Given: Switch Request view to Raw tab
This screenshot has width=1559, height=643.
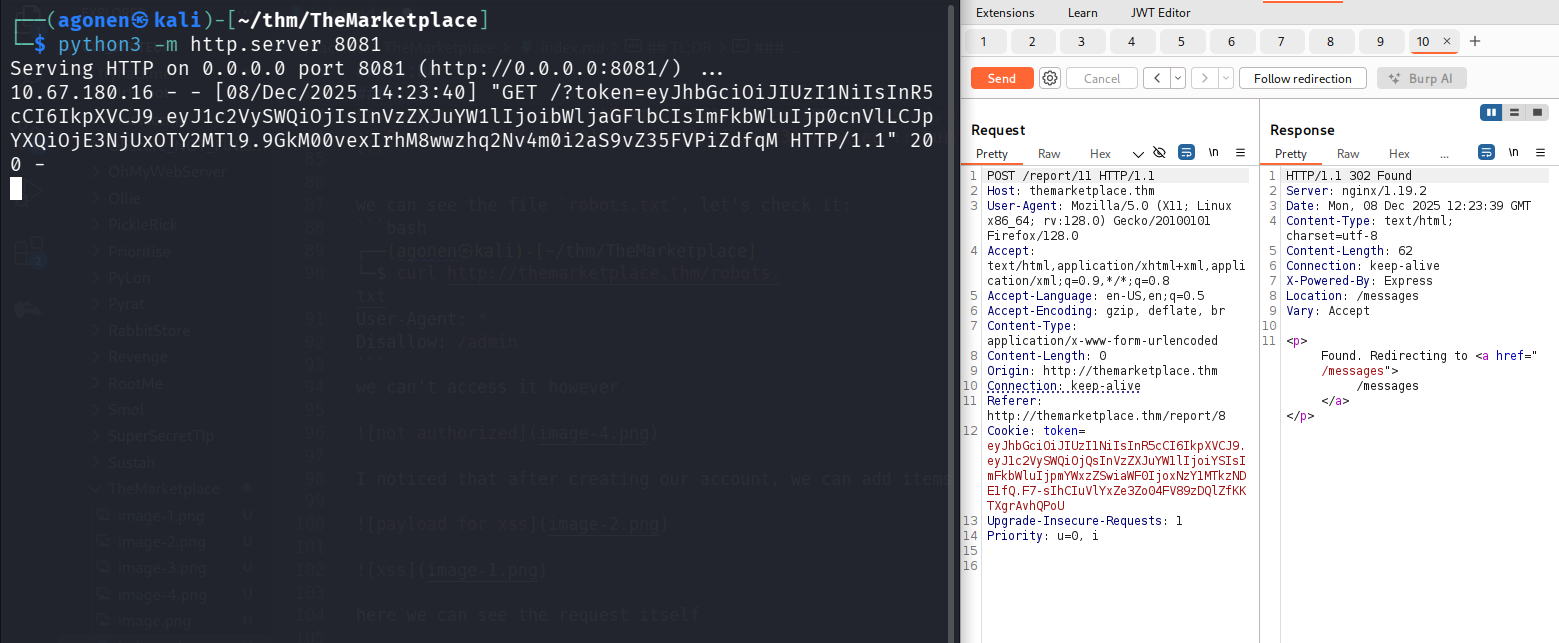Looking at the screenshot, I should (1049, 154).
